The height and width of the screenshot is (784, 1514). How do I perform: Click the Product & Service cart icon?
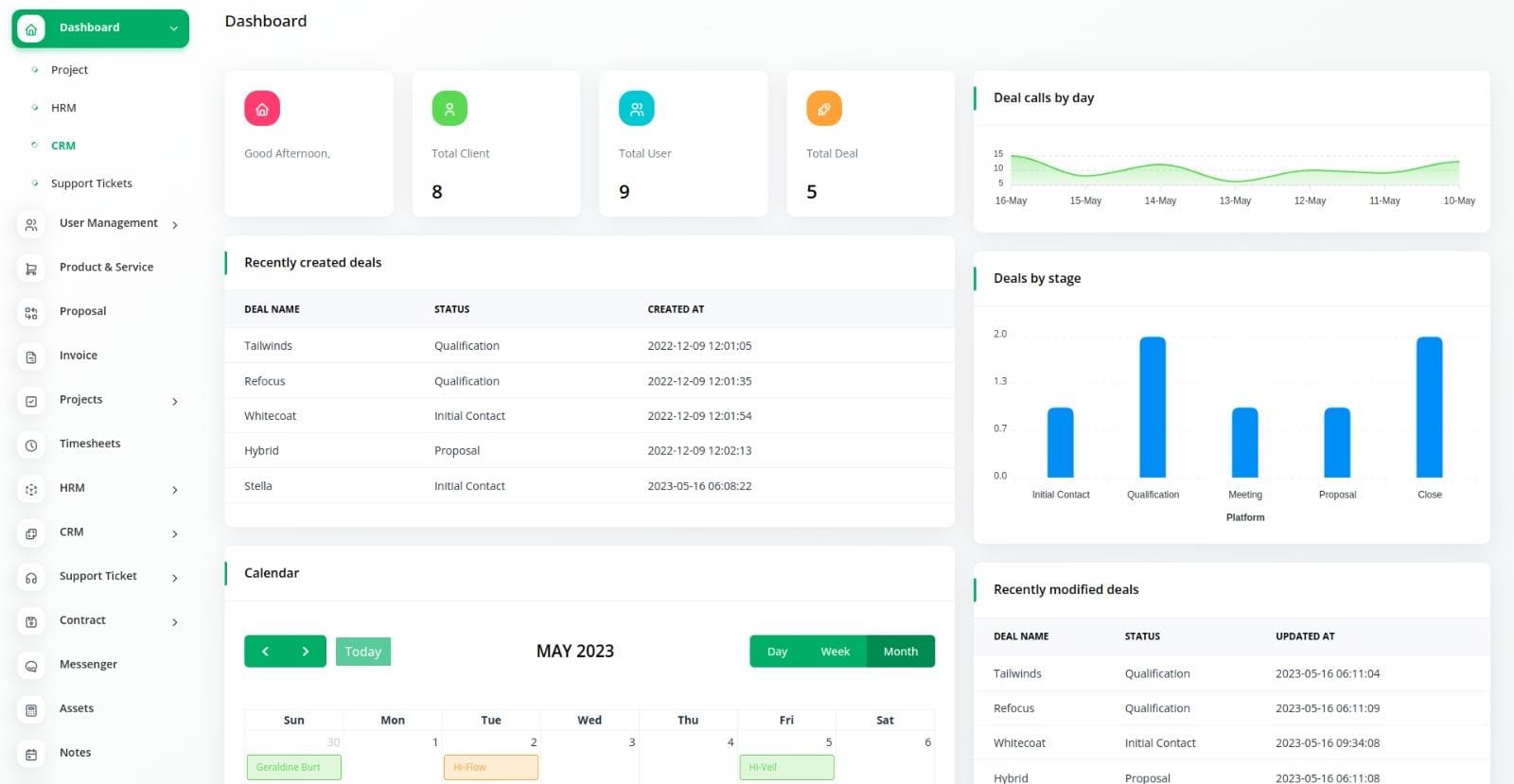point(31,269)
